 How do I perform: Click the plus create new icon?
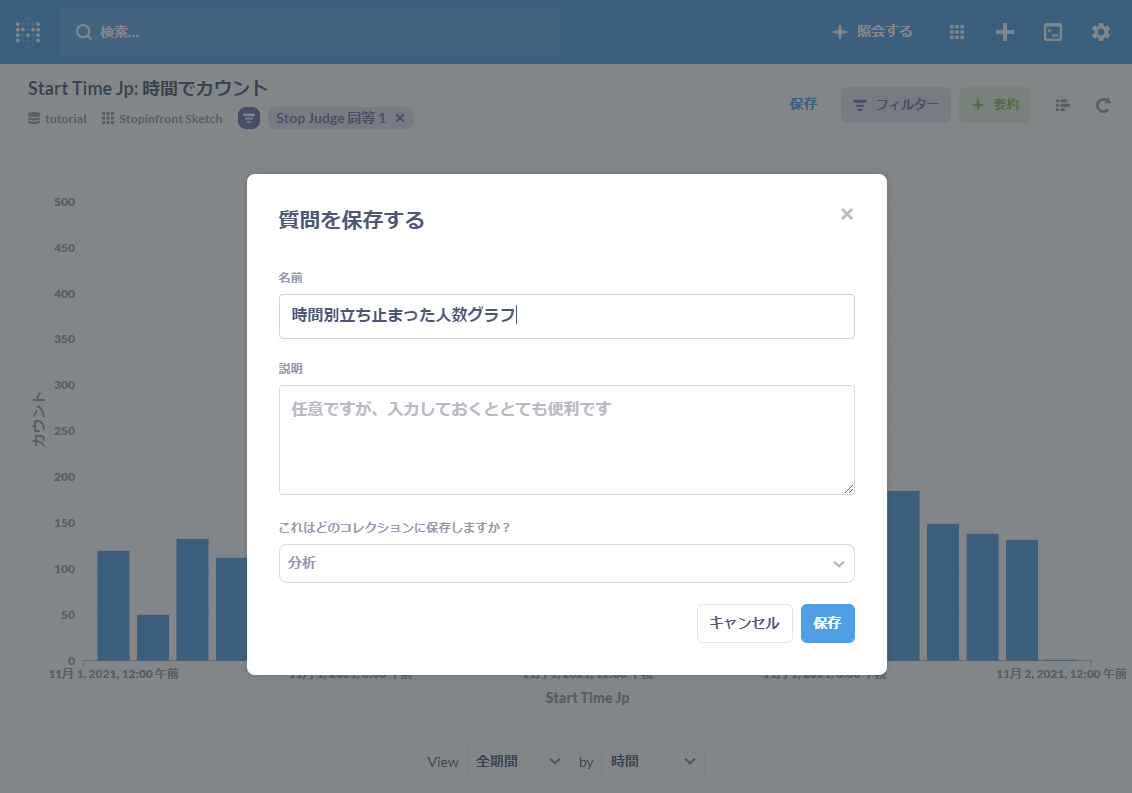click(1005, 32)
